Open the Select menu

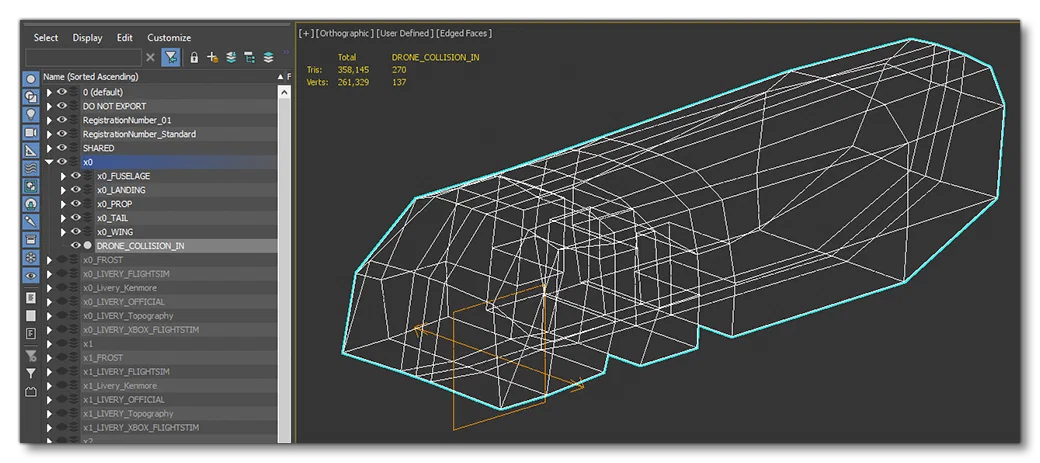[x=46, y=38]
